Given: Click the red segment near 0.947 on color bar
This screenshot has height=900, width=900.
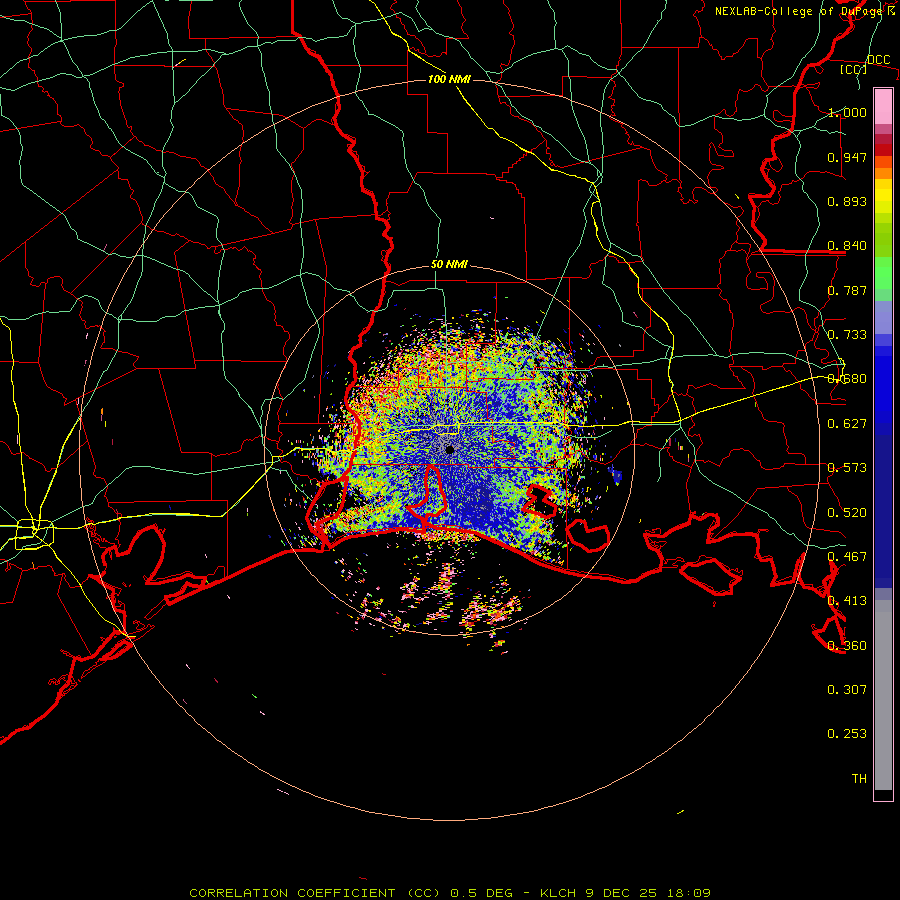Looking at the screenshot, I should click(883, 150).
